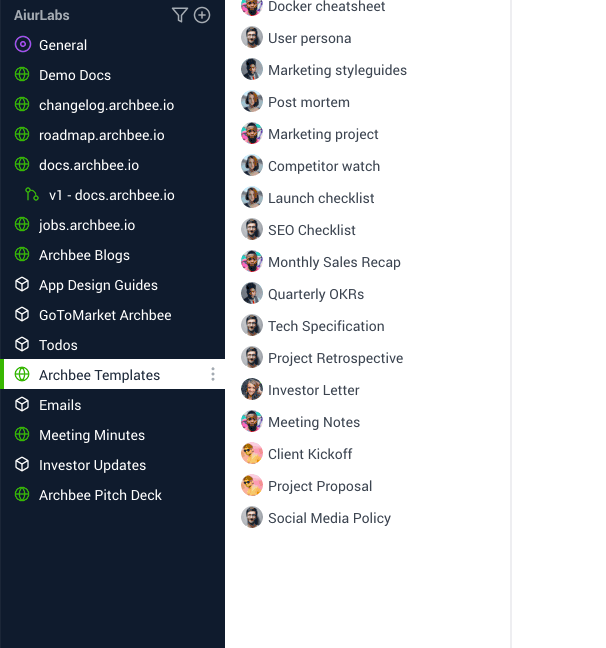
Task: Select the Investor Updates collection
Action: 92,465
